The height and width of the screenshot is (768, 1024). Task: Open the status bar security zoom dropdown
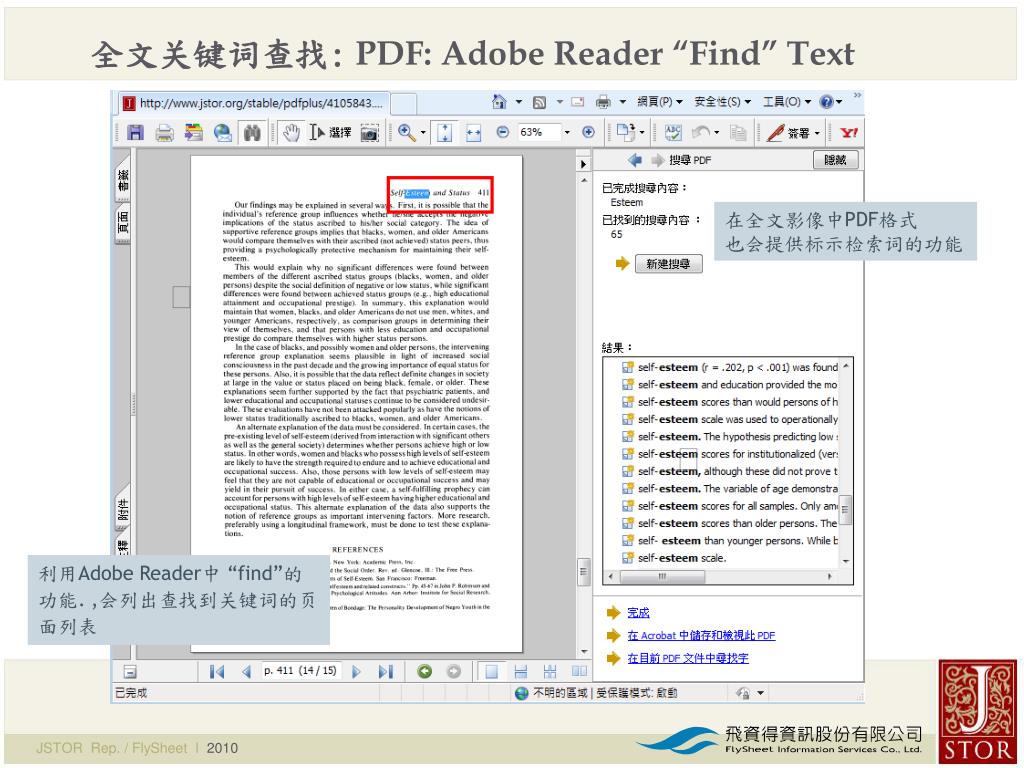click(761, 693)
